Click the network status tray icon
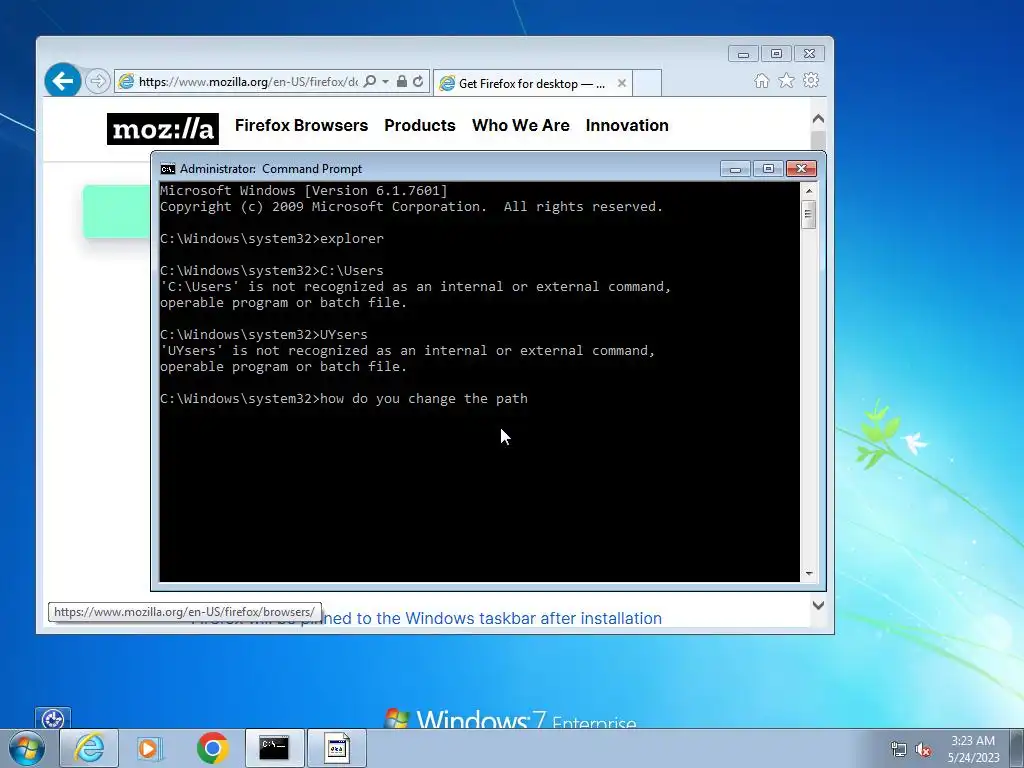 899,749
